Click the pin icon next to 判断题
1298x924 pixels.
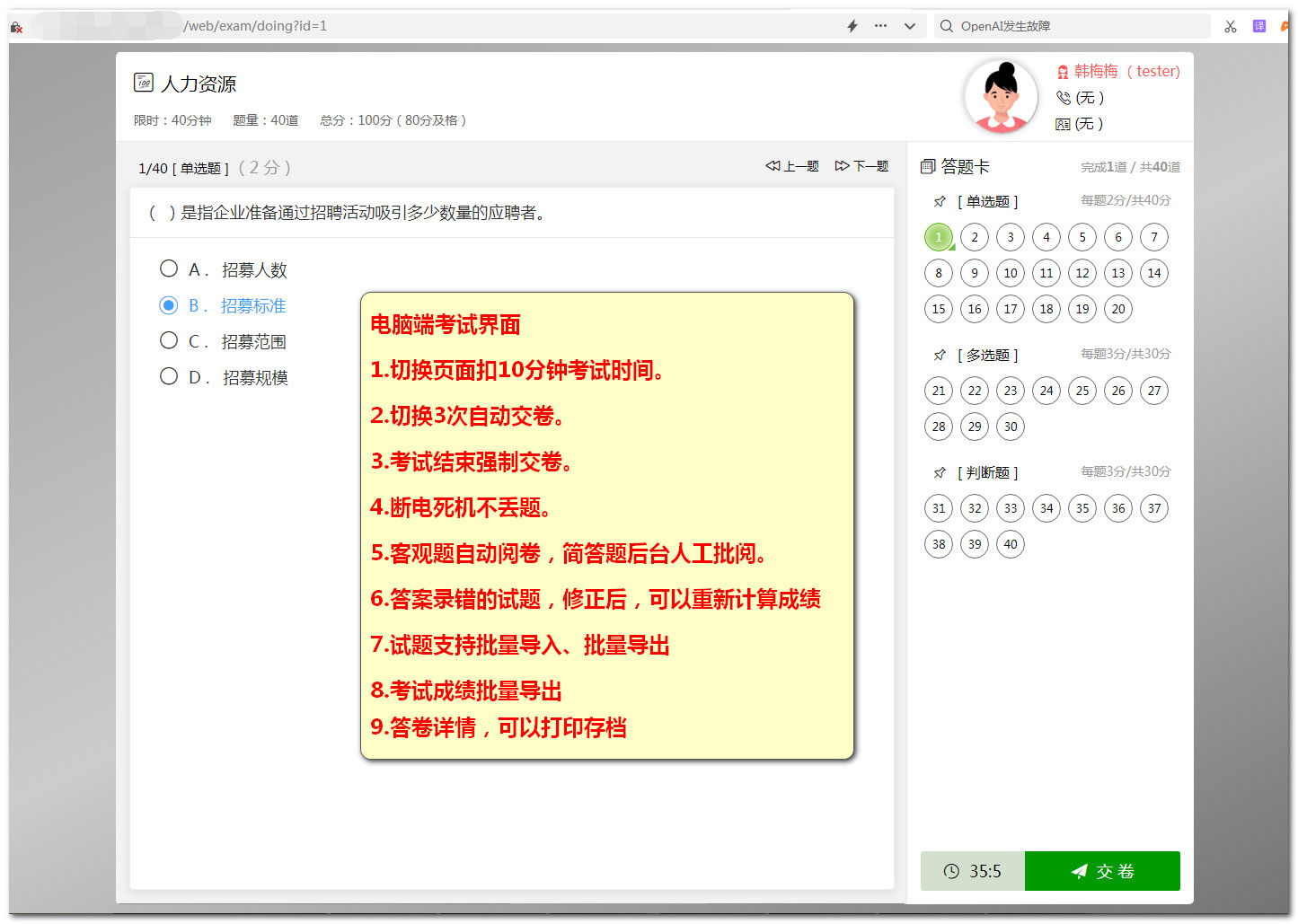[x=940, y=472]
